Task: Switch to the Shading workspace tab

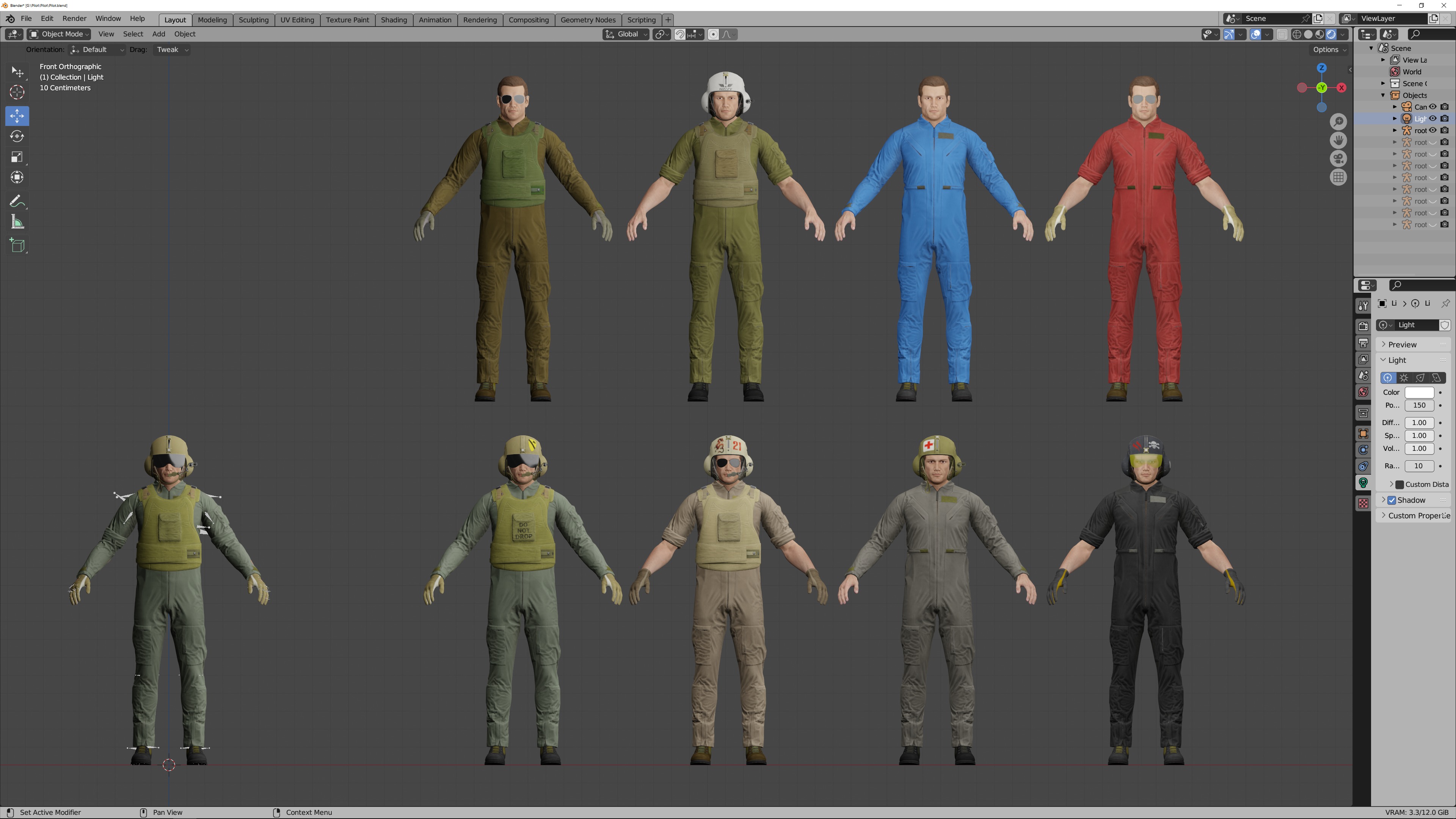Action: (x=394, y=20)
